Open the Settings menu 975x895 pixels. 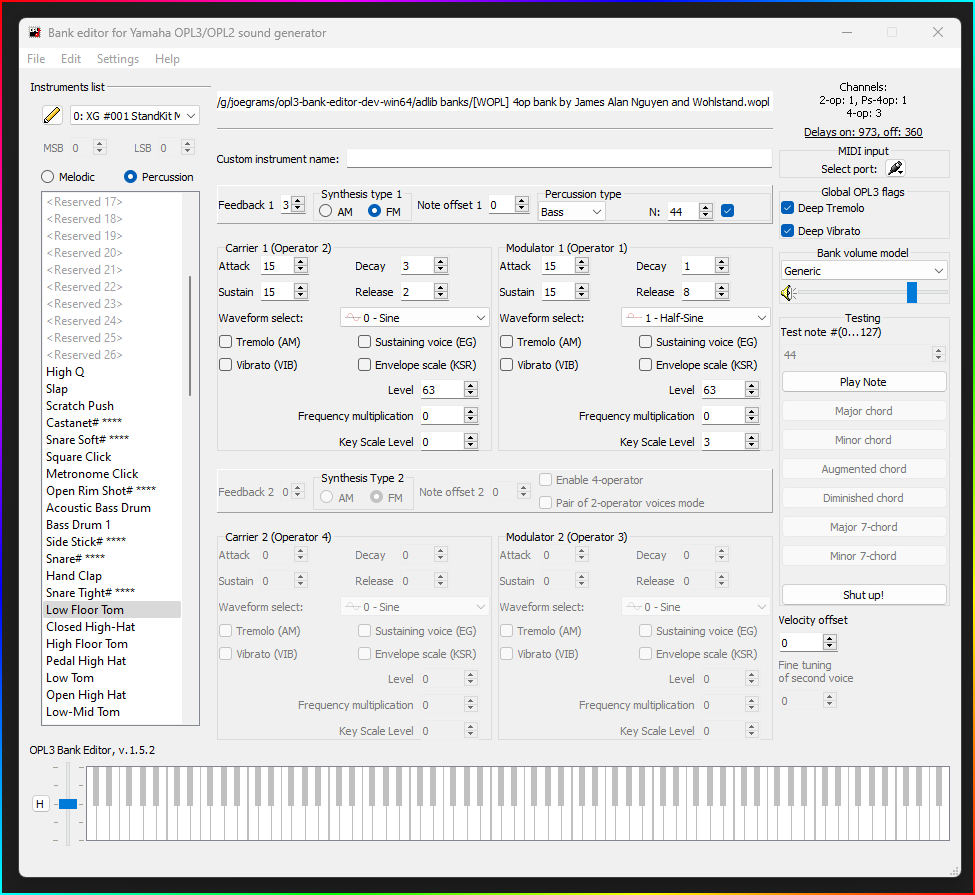click(x=118, y=58)
